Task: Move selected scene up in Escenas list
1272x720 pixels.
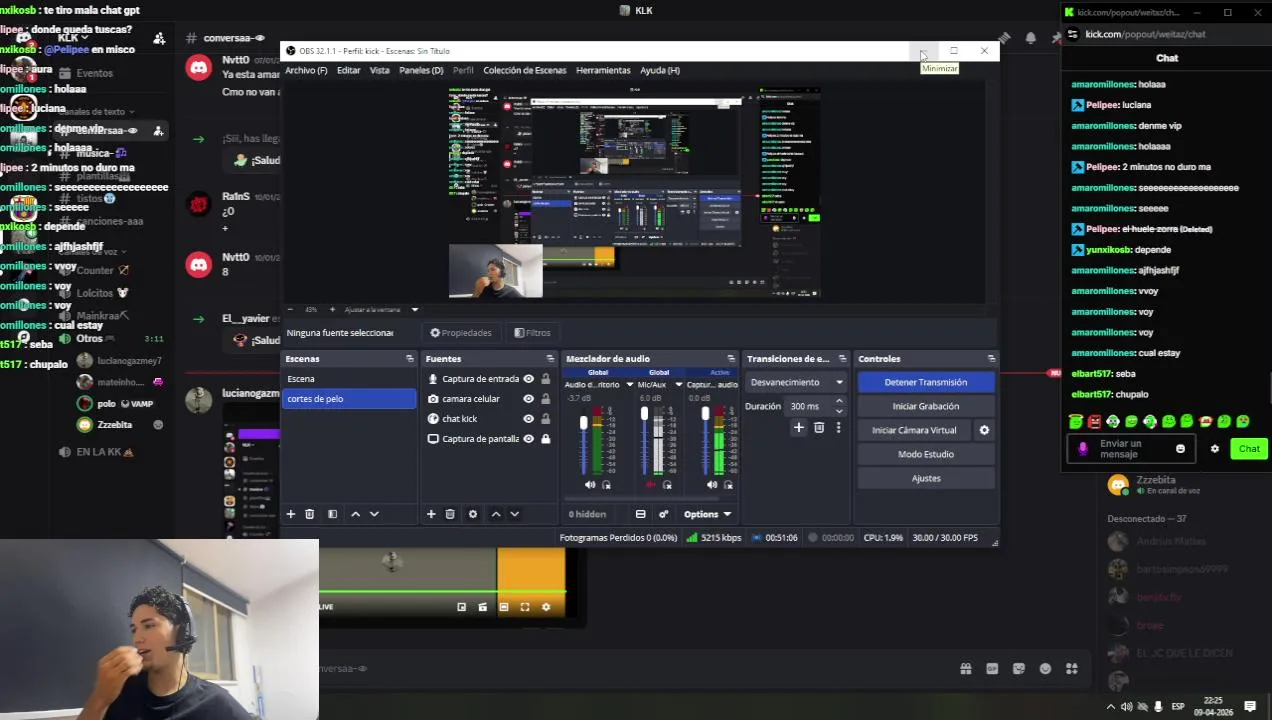Action: point(355,514)
